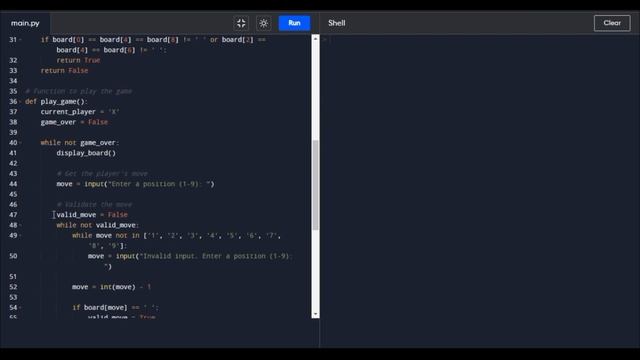The image size is (640, 360).
Task: Click the 'current_player' assignment on line 37
Action: (x=80, y=112)
